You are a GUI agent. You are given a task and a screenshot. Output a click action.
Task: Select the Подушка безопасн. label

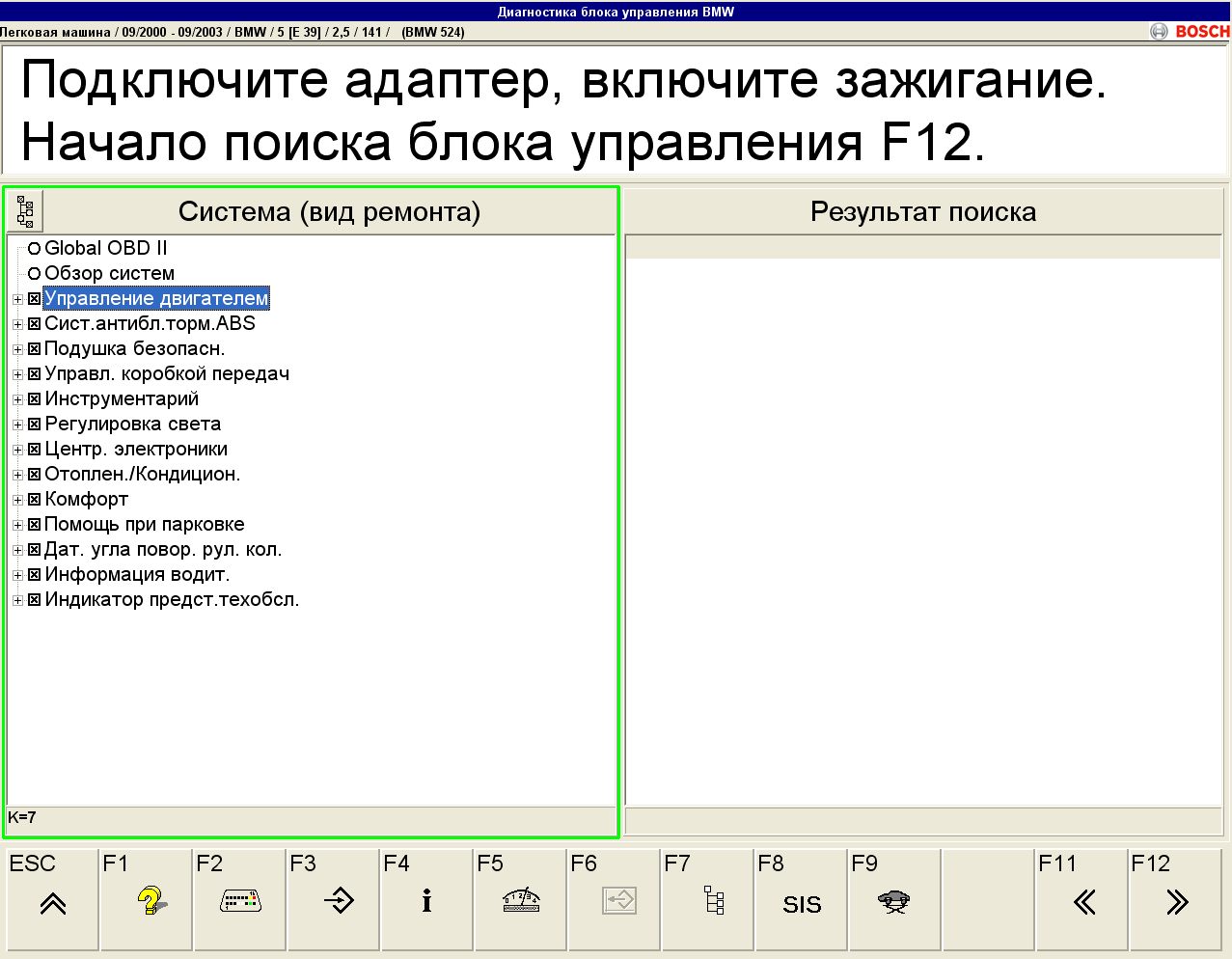(x=135, y=349)
